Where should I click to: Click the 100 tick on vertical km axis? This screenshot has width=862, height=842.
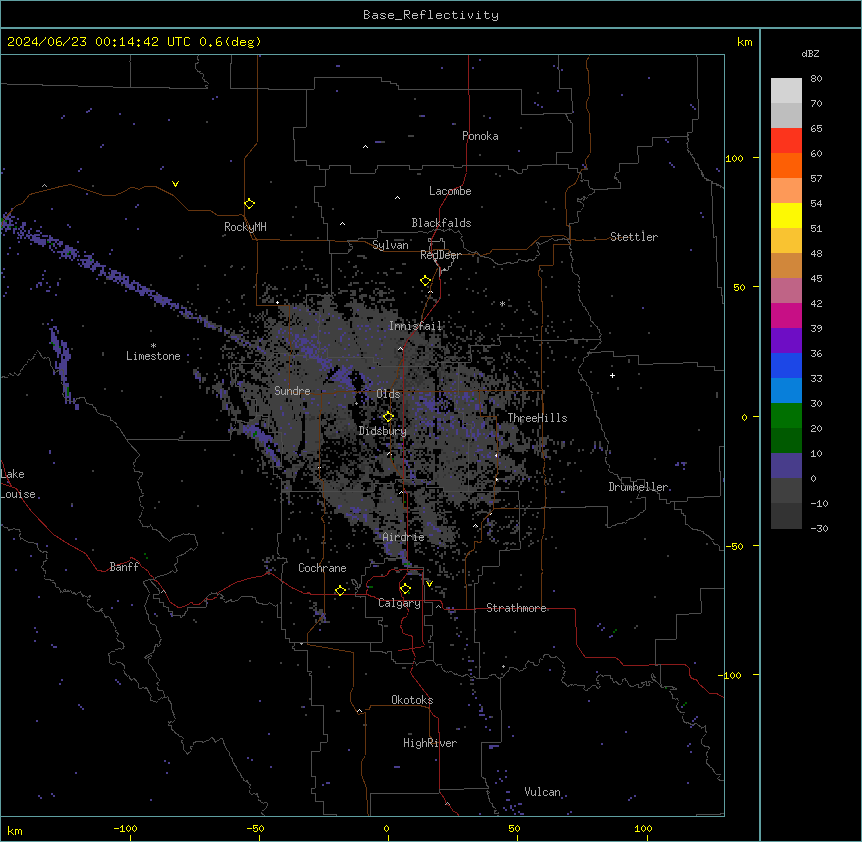[x=734, y=158]
